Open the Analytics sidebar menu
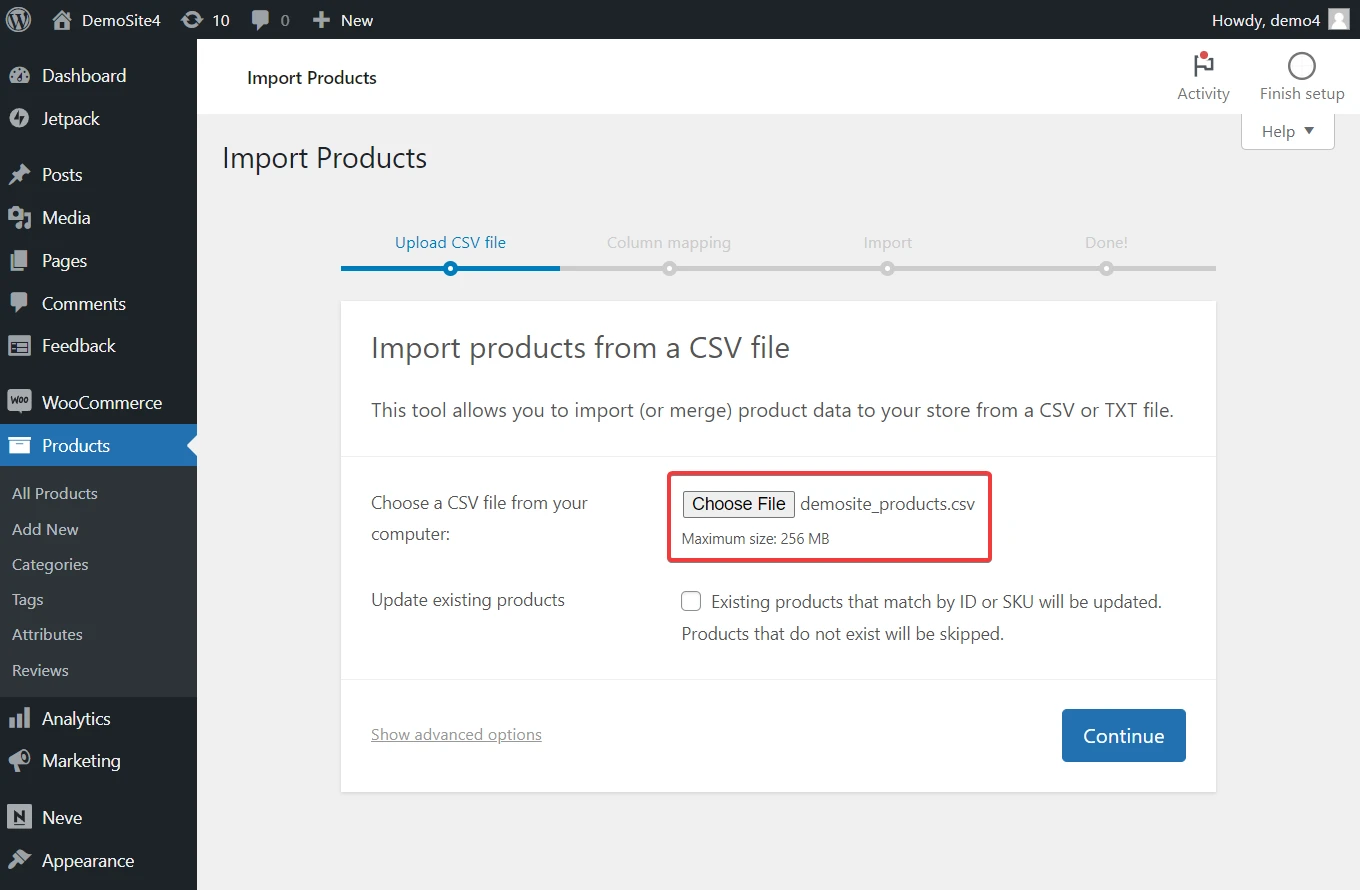The height and width of the screenshot is (890, 1360). click(76, 718)
